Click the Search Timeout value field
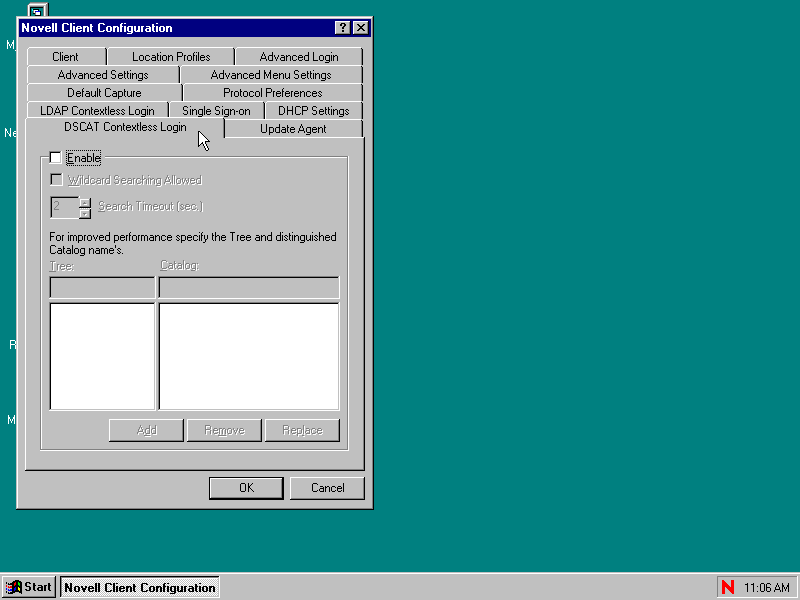Viewport: 800px width, 600px height. [65, 207]
